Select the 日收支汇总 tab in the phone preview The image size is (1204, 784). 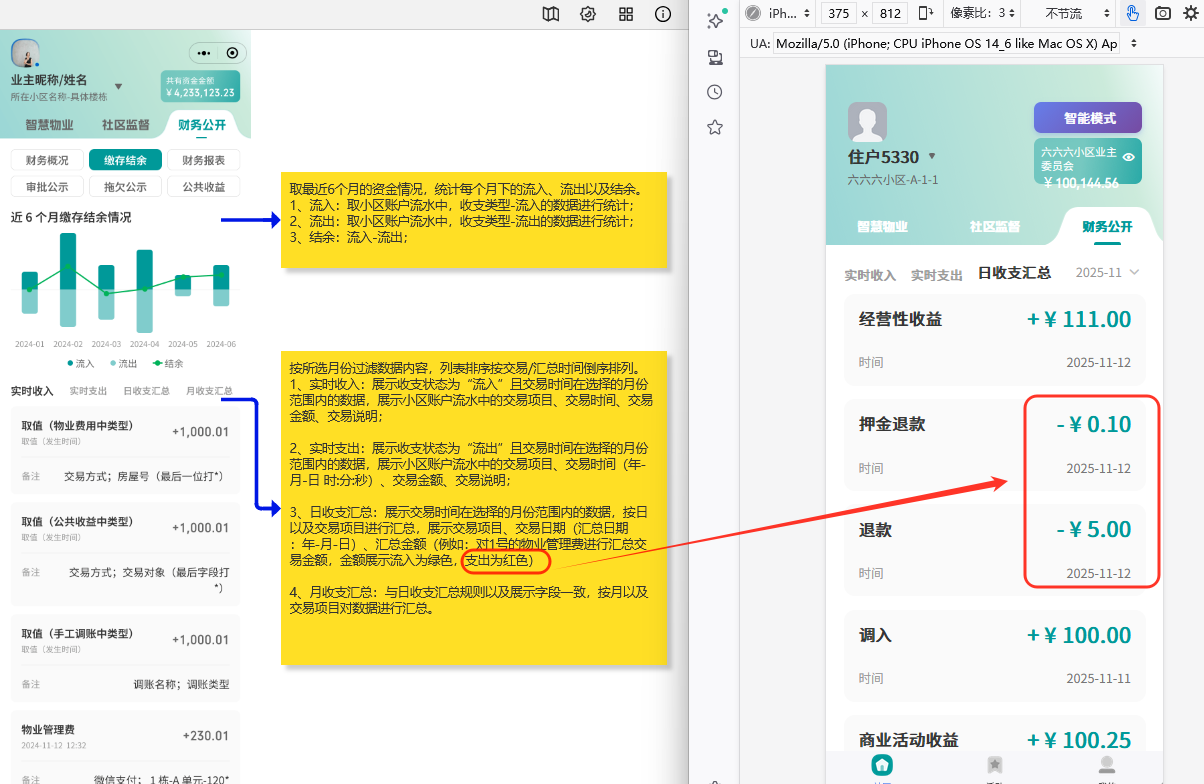click(1014, 272)
